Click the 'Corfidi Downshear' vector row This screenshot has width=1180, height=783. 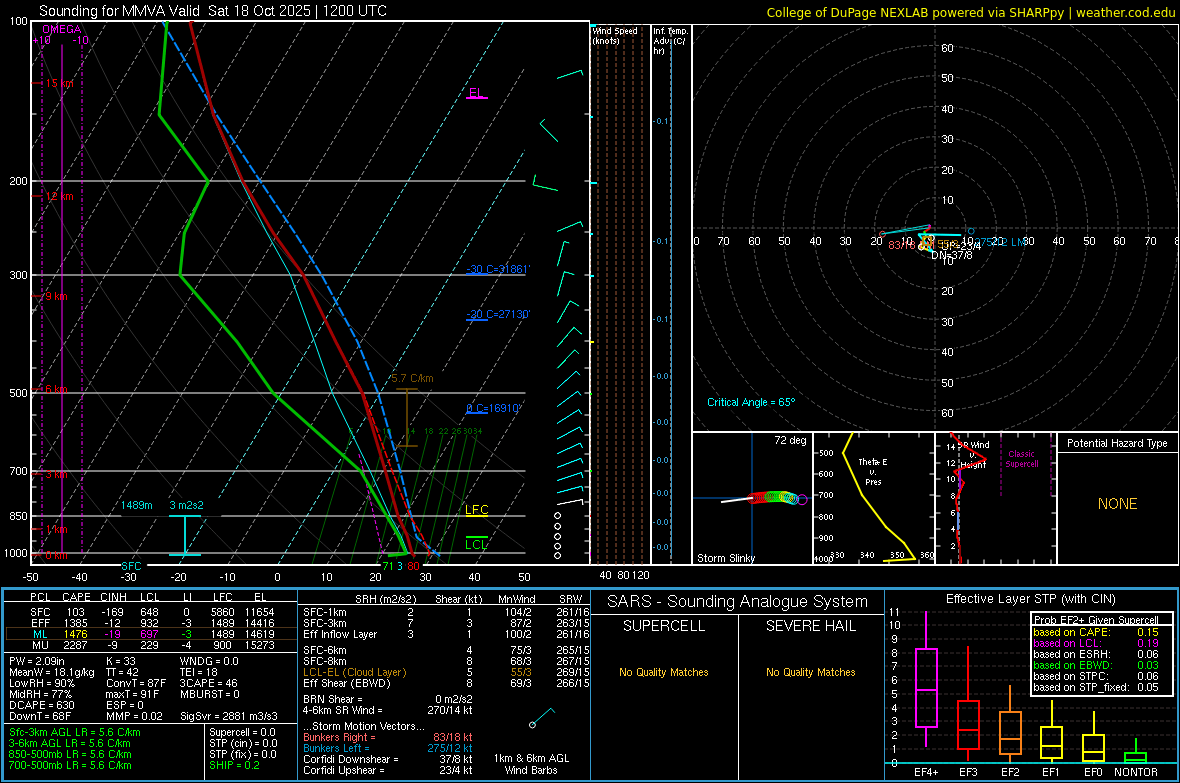click(388, 760)
